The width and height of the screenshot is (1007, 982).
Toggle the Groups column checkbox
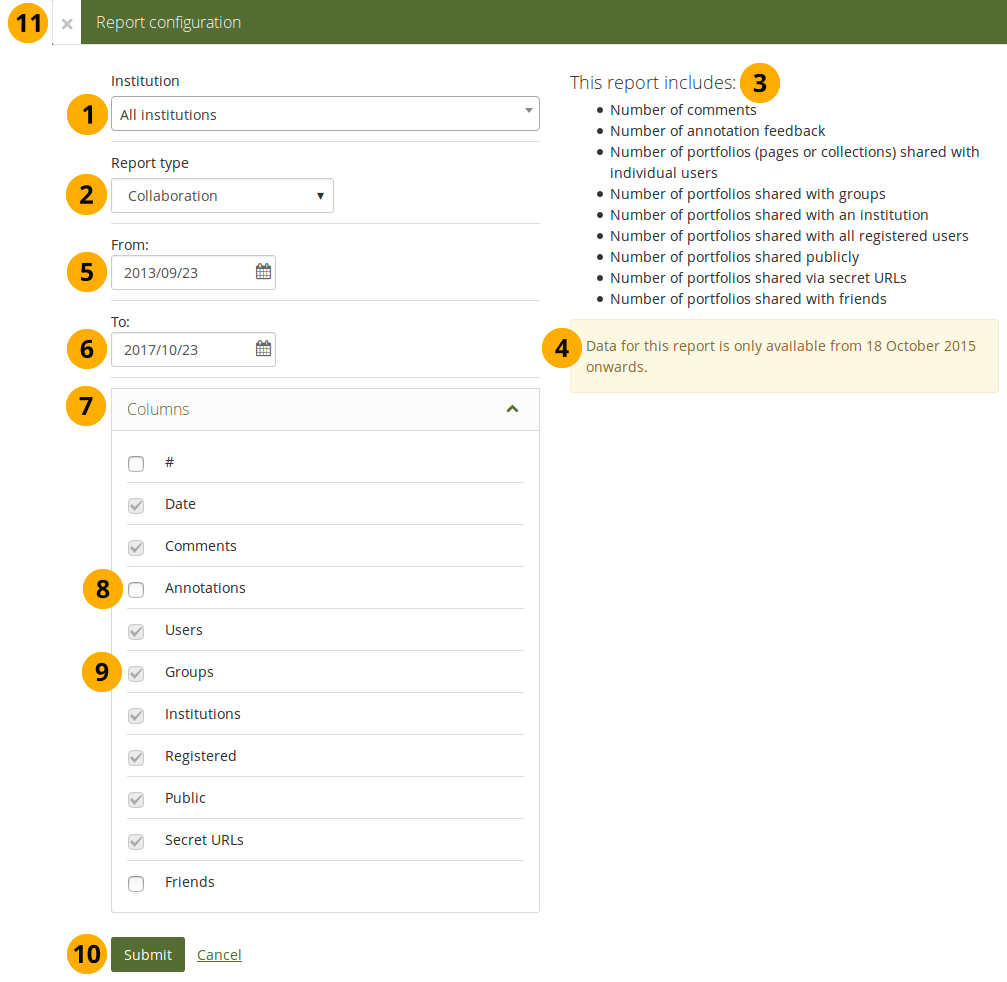(136, 674)
